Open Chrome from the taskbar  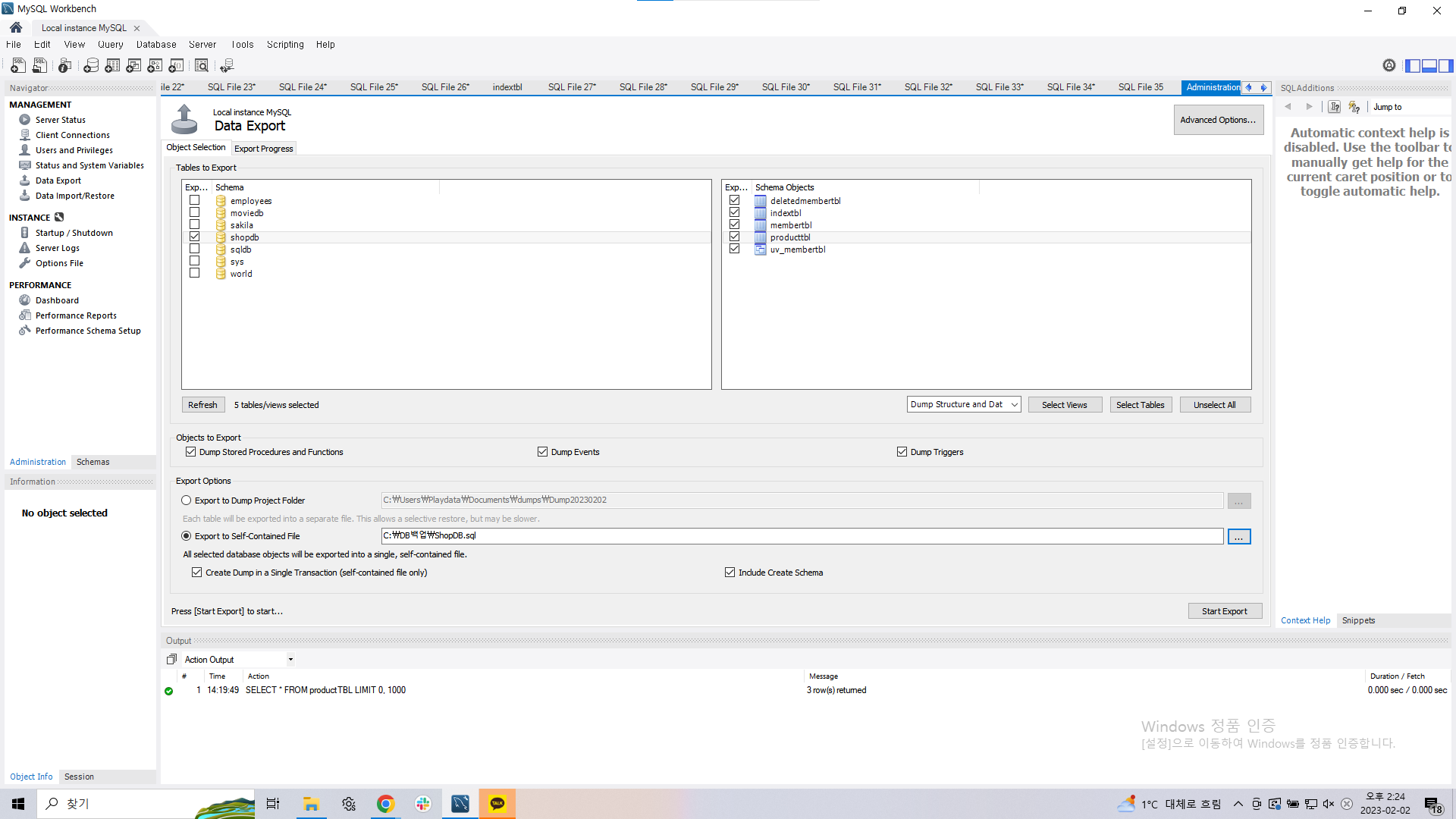click(386, 804)
